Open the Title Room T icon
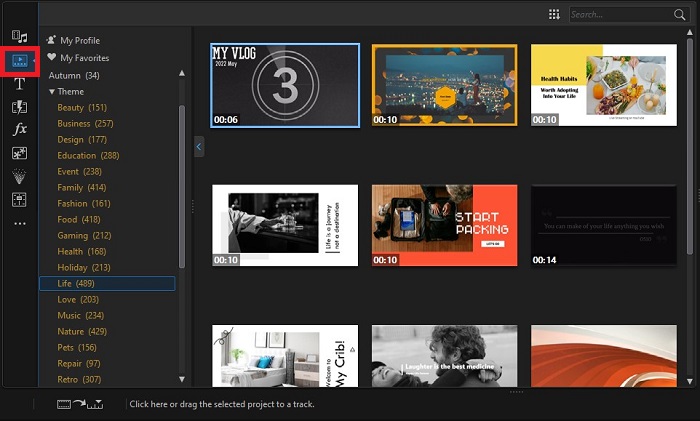Viewport: 700px width, 421px height. pos(20,83)
